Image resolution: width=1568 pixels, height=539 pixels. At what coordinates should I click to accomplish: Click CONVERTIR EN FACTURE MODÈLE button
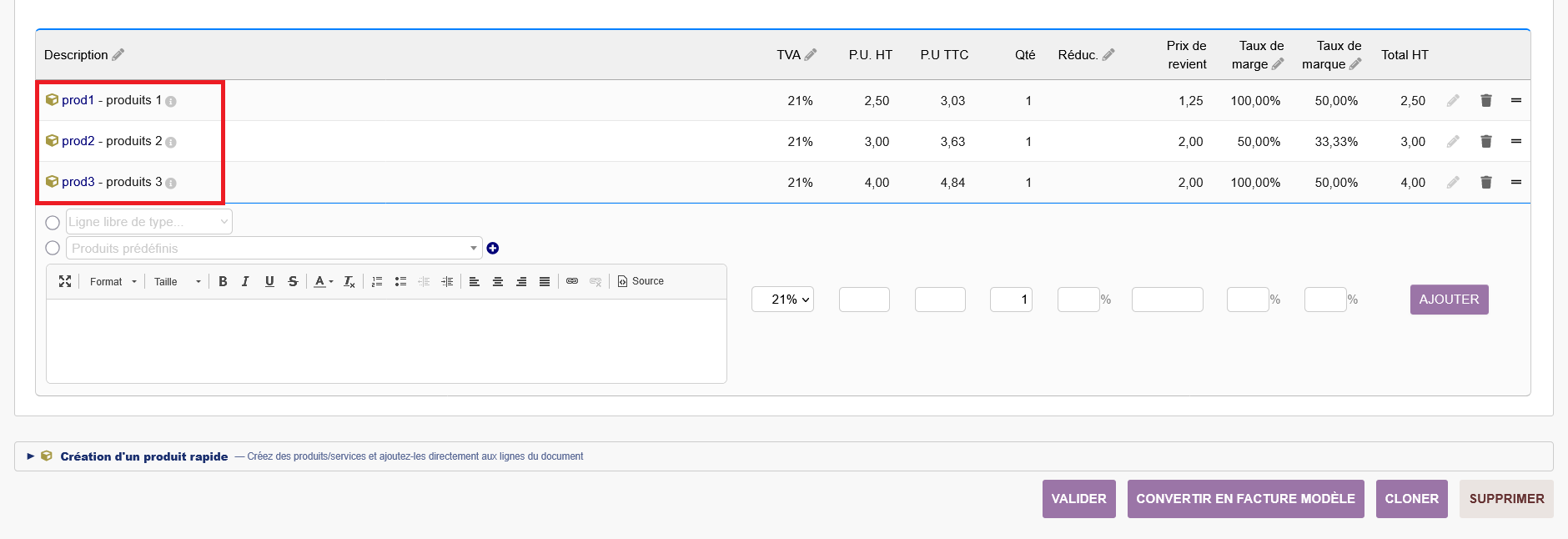click(1245, 499)
